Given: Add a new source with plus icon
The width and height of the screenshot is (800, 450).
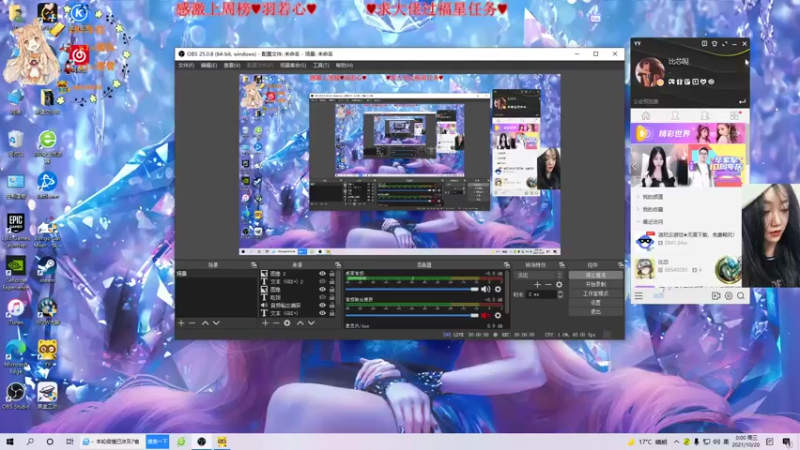Looking at the screenshot, I should tap(265, 323).
